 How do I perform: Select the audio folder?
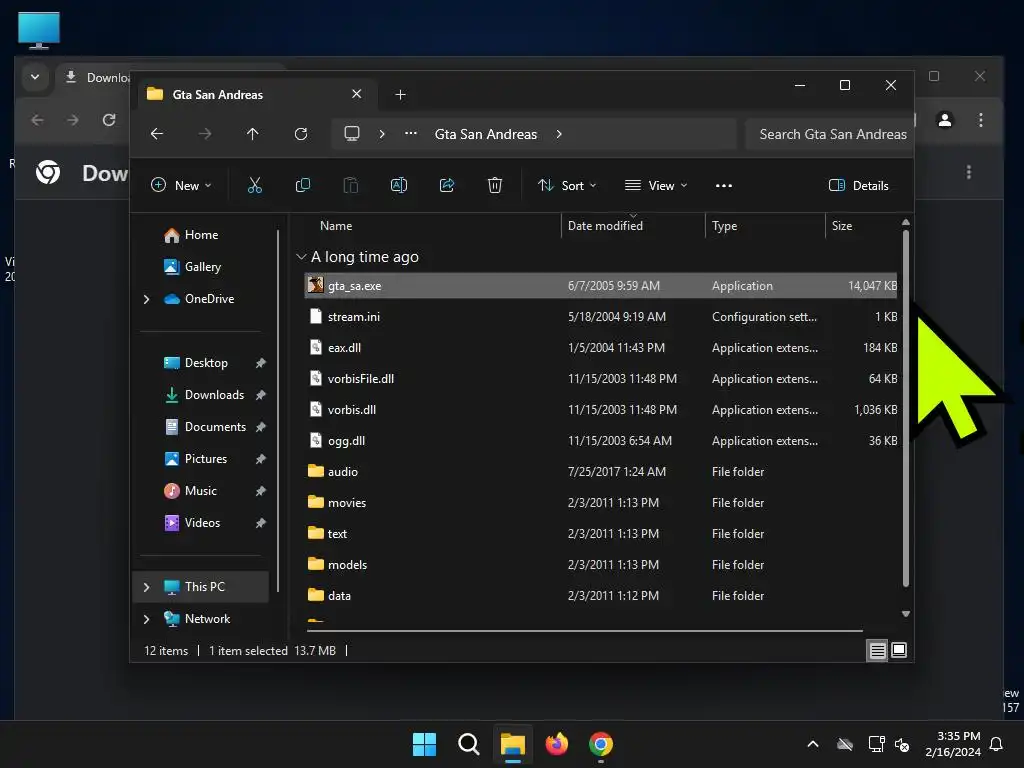click(x=601, y=472)
